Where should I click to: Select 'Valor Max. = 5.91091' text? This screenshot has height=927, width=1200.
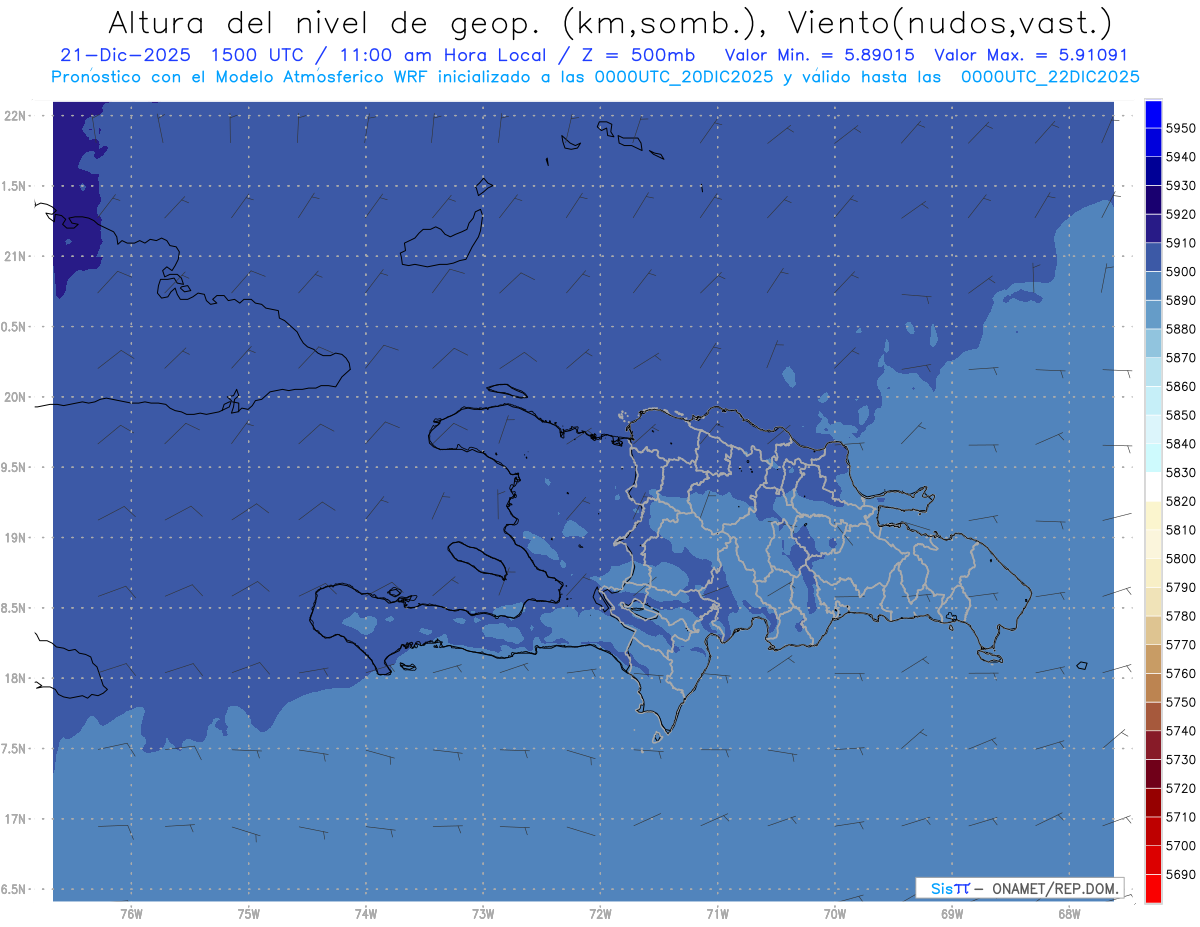[x=1030, y=55]
